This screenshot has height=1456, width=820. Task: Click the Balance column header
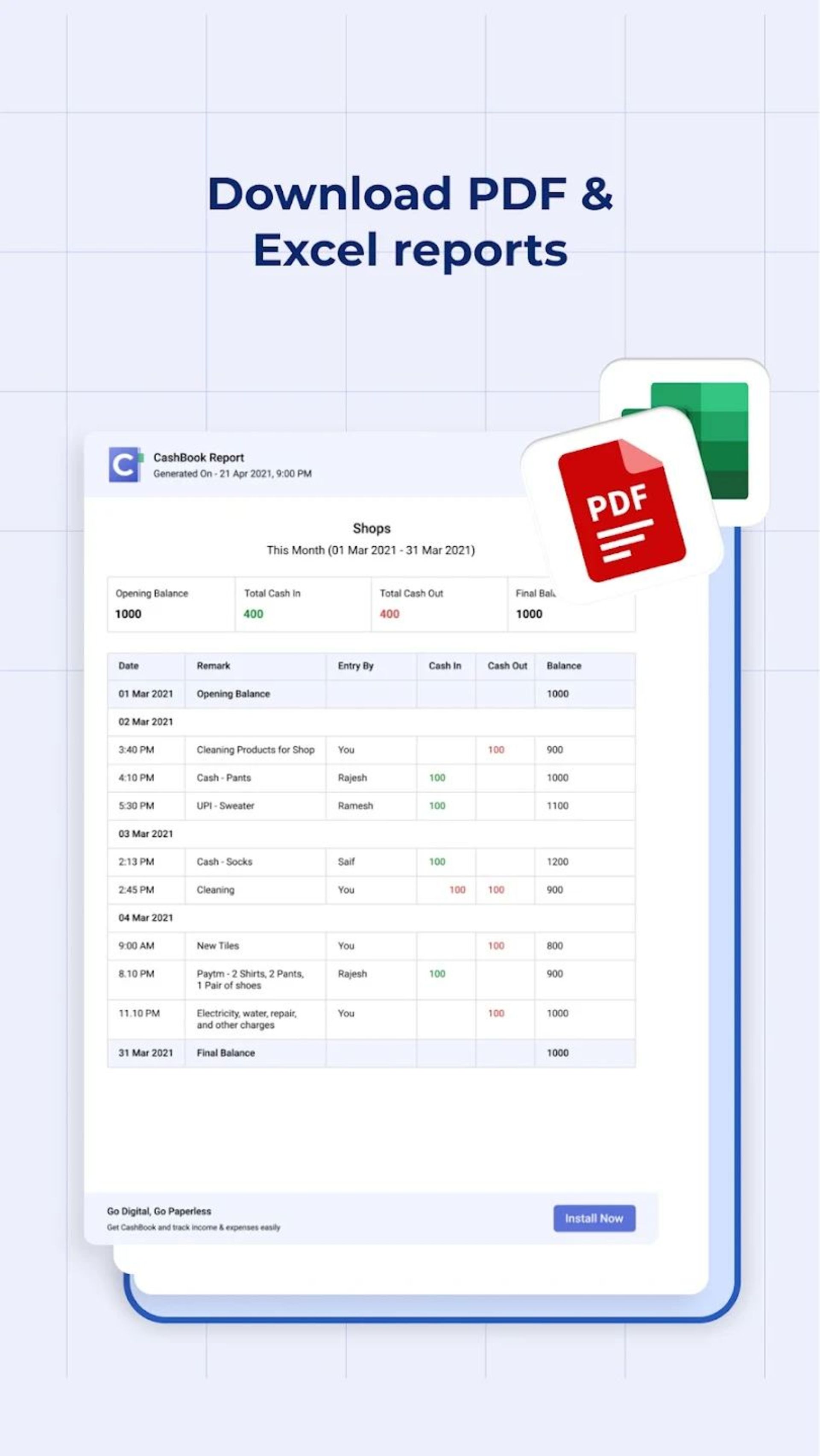(x=563, y=665)
